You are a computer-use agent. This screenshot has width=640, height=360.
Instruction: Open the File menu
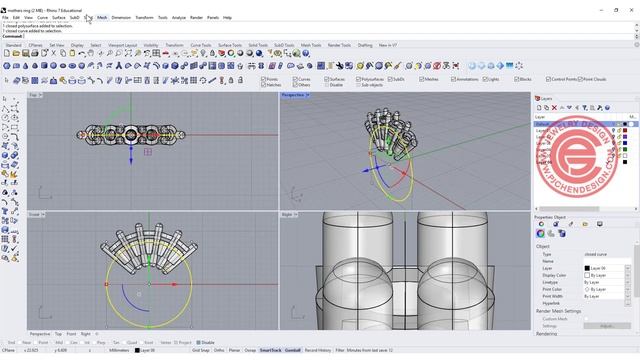5,18
